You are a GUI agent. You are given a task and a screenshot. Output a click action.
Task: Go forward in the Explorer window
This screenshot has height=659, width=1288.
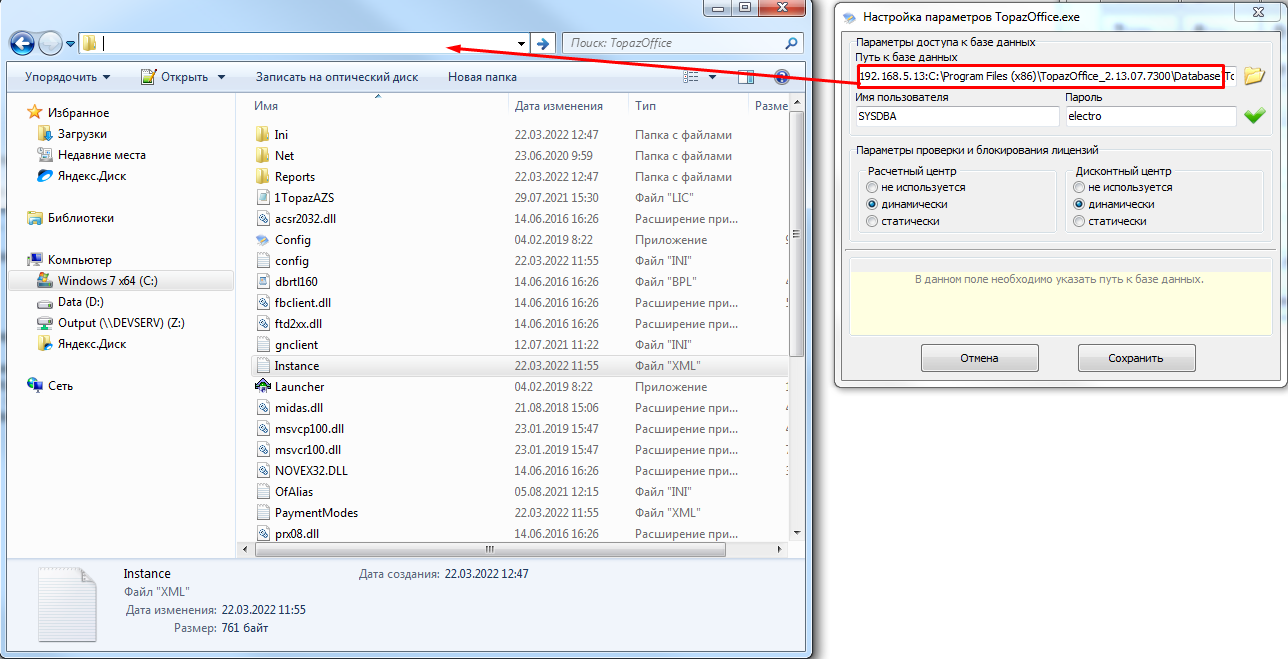coord(49,43)
